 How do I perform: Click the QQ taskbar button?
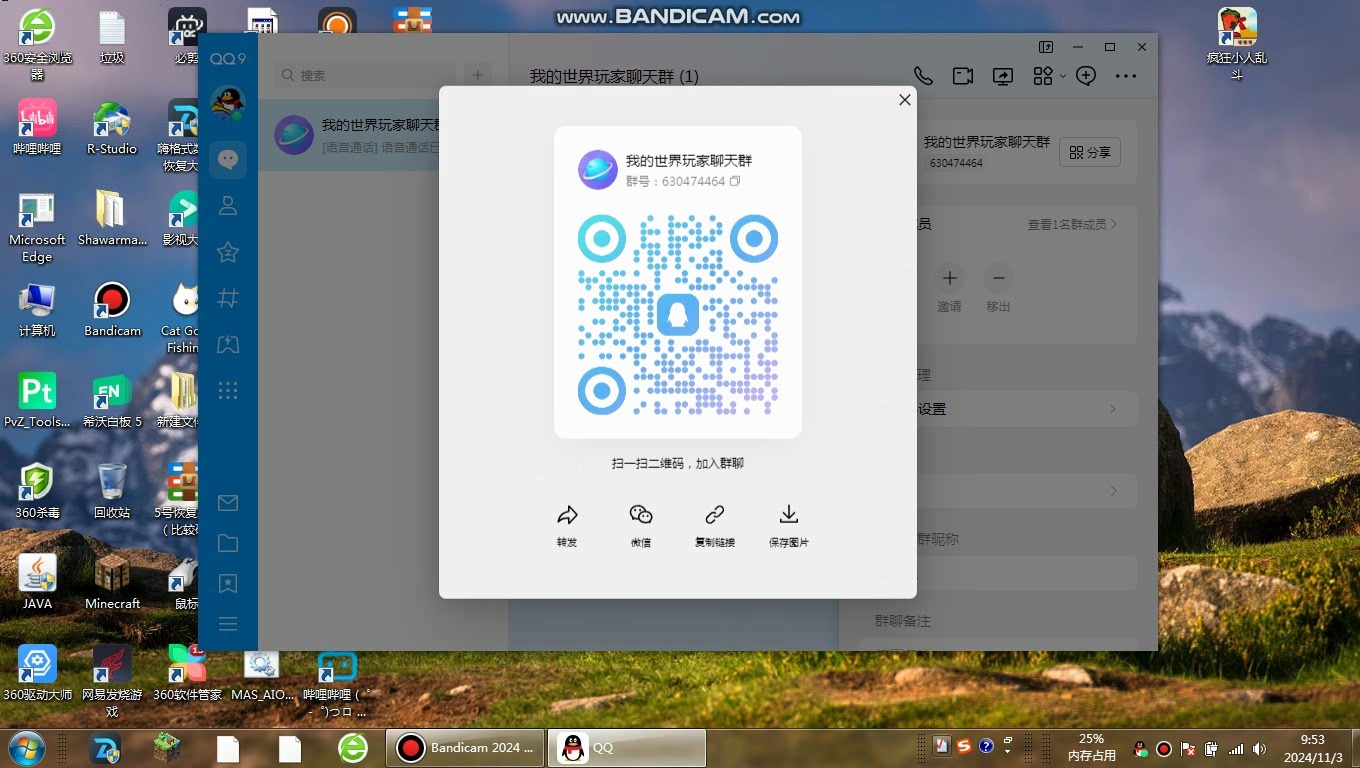click(627, 748)
